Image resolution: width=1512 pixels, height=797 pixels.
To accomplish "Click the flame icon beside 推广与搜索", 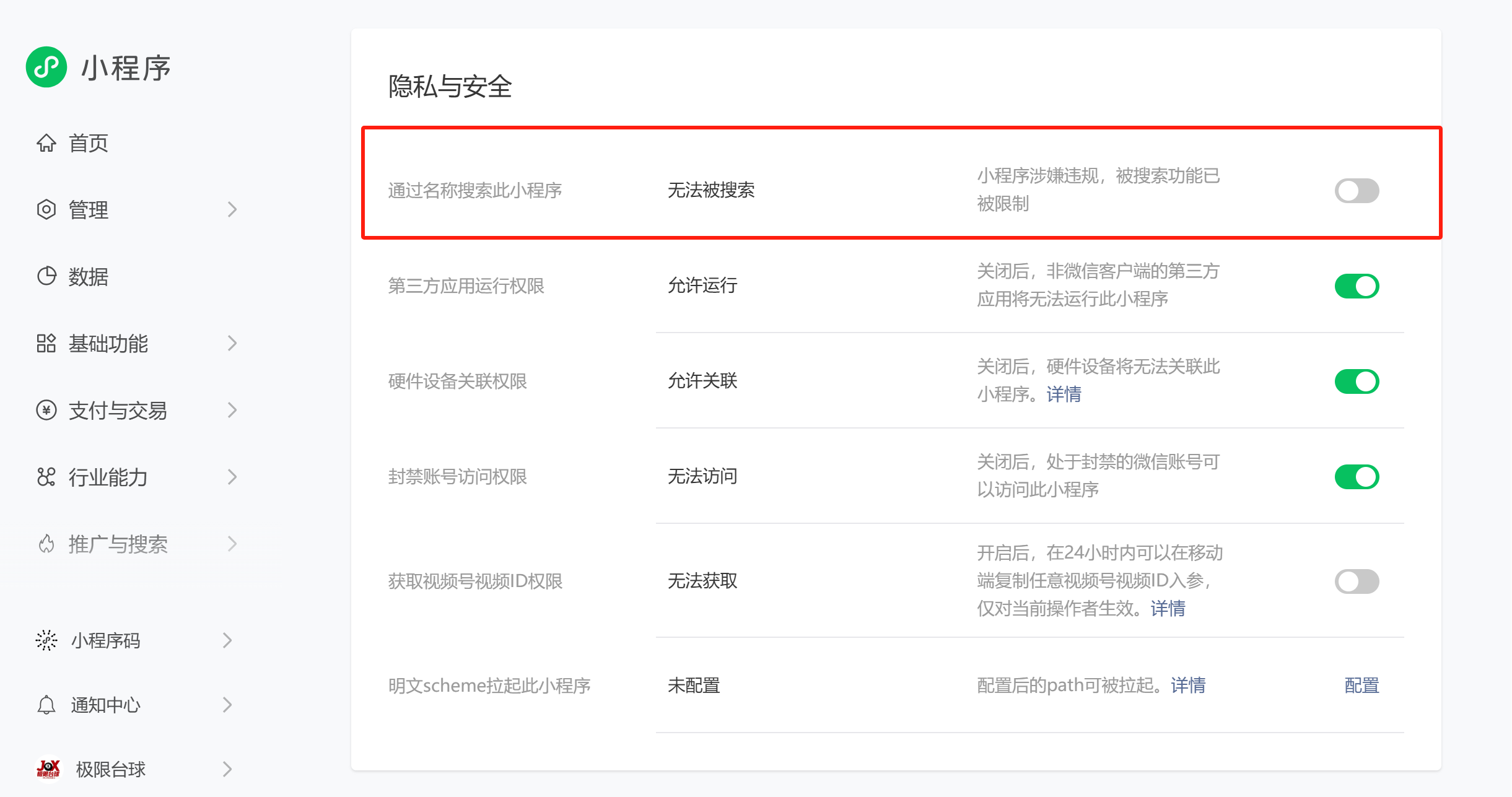I will click(46, 544).
